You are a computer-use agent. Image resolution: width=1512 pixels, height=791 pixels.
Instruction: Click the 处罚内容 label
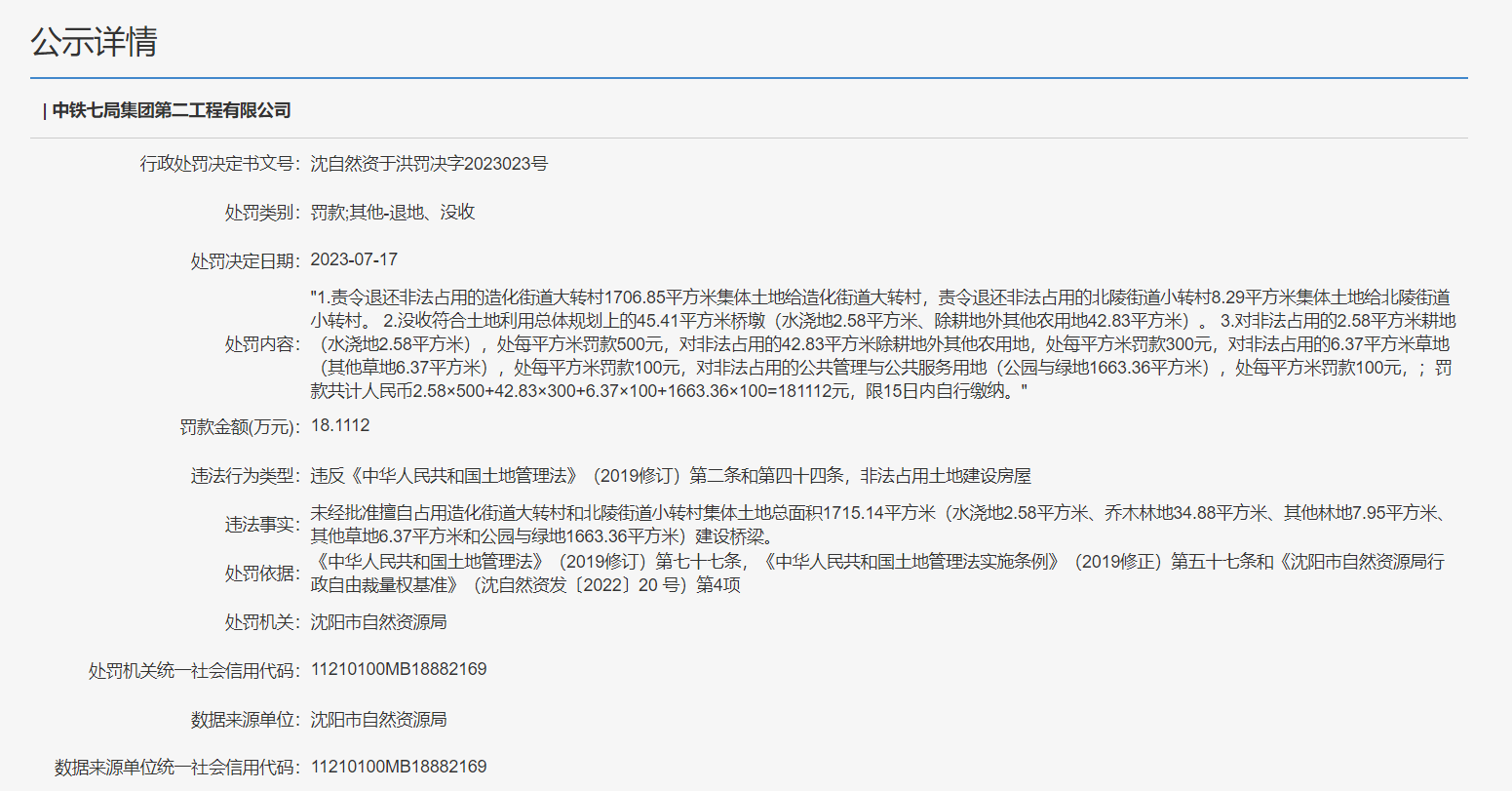(x=263, y=344)
